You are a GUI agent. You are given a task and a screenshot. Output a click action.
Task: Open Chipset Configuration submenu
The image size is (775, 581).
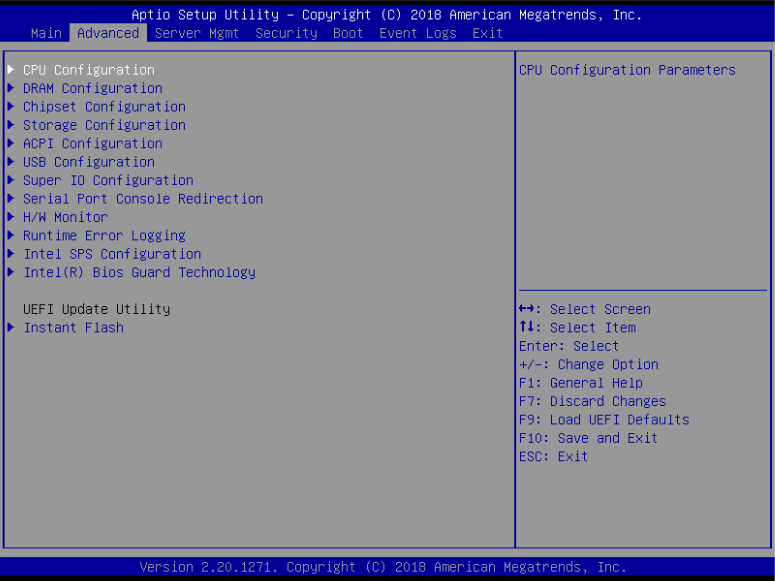[104, 107]
